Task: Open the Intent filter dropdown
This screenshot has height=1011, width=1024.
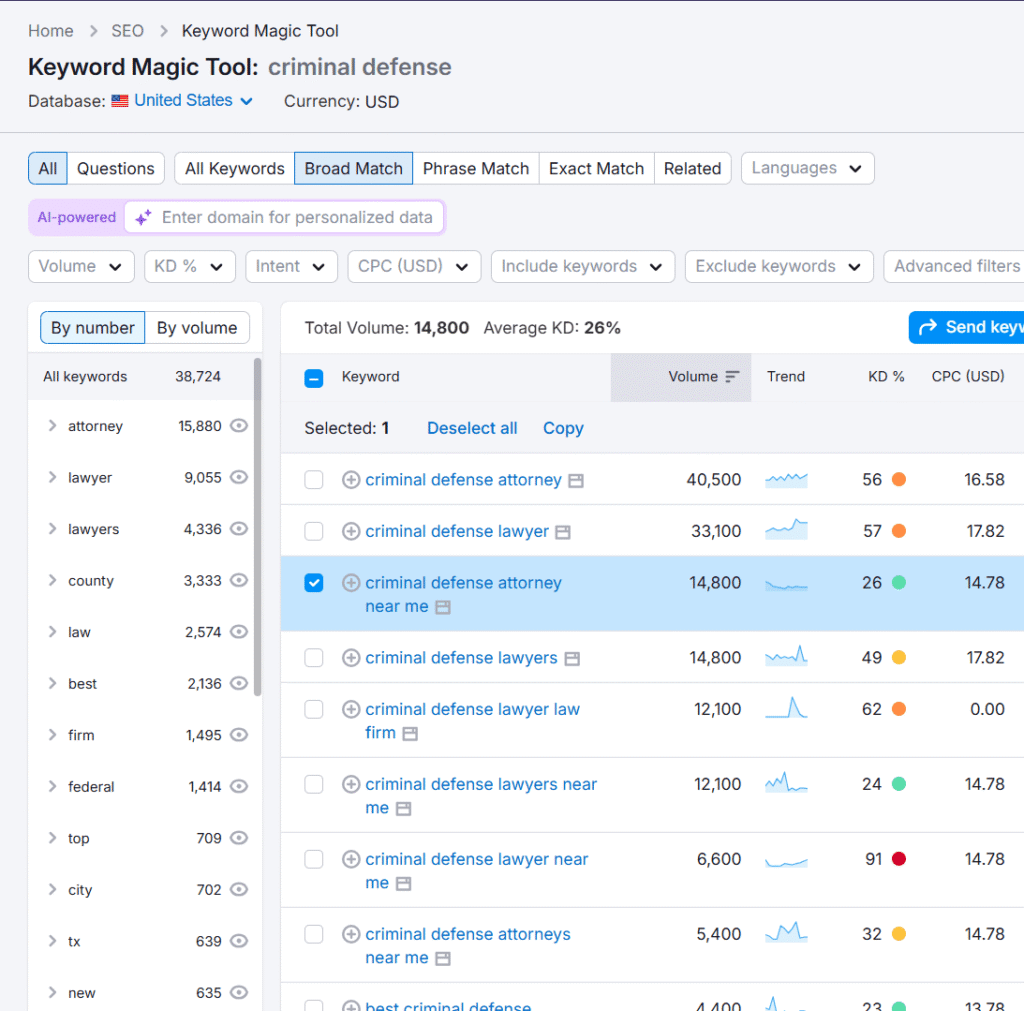Action: 291,266
